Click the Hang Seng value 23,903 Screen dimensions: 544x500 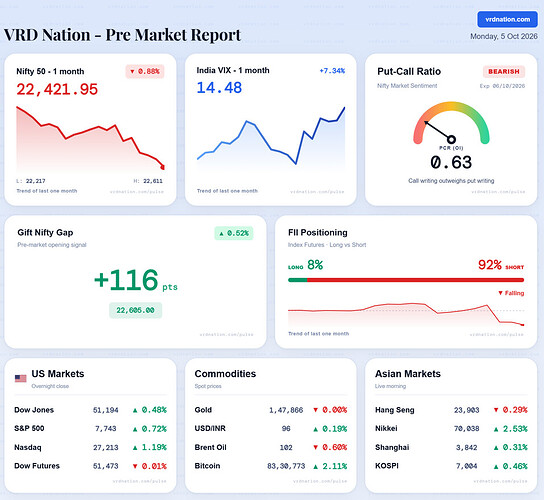[467, 410]
